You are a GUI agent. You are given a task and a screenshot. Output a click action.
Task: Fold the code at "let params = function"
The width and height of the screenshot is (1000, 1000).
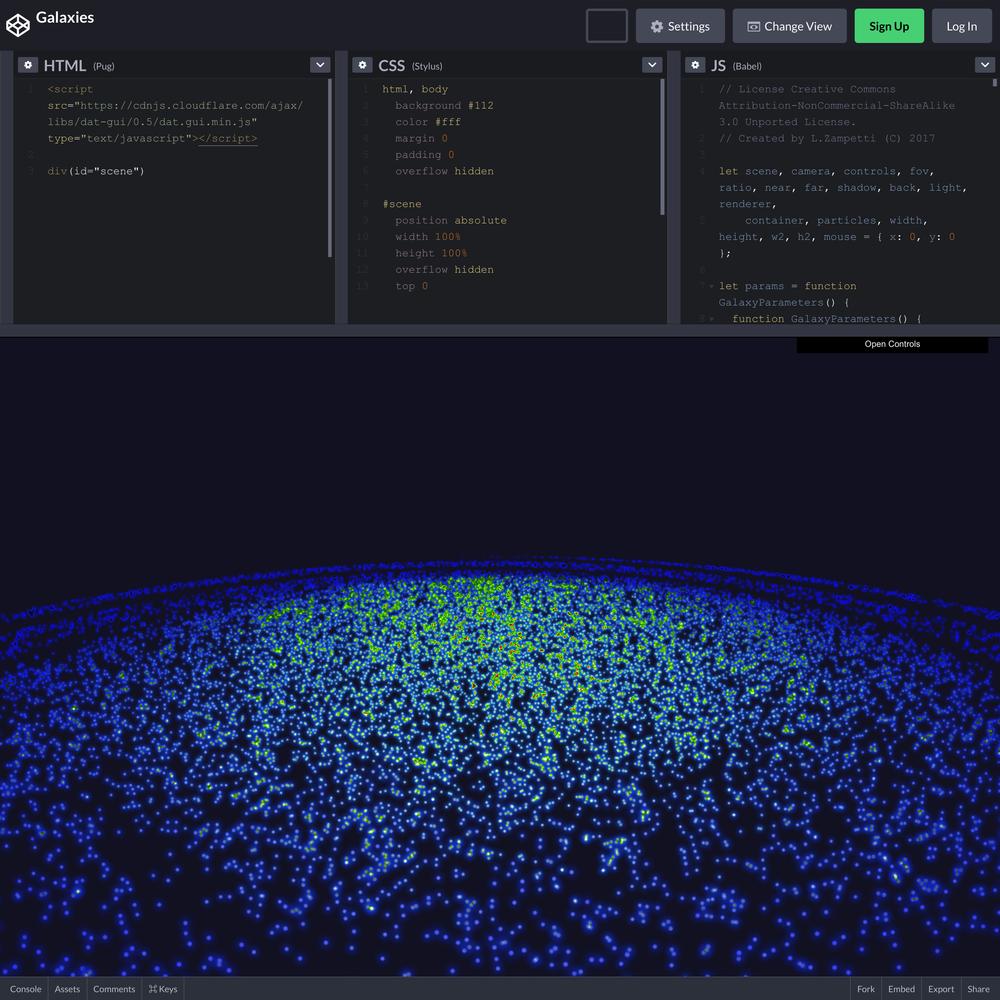pos(710,286)
